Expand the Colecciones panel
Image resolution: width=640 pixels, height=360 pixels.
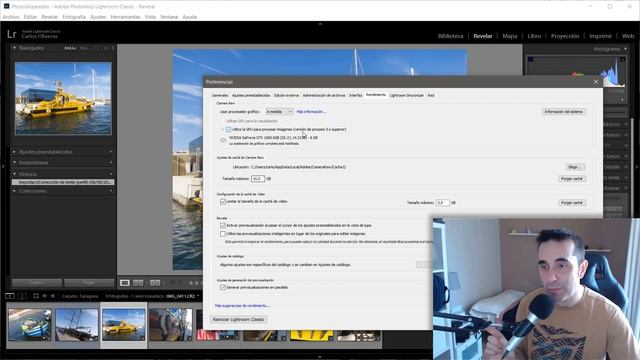click(x=15, y=191)
